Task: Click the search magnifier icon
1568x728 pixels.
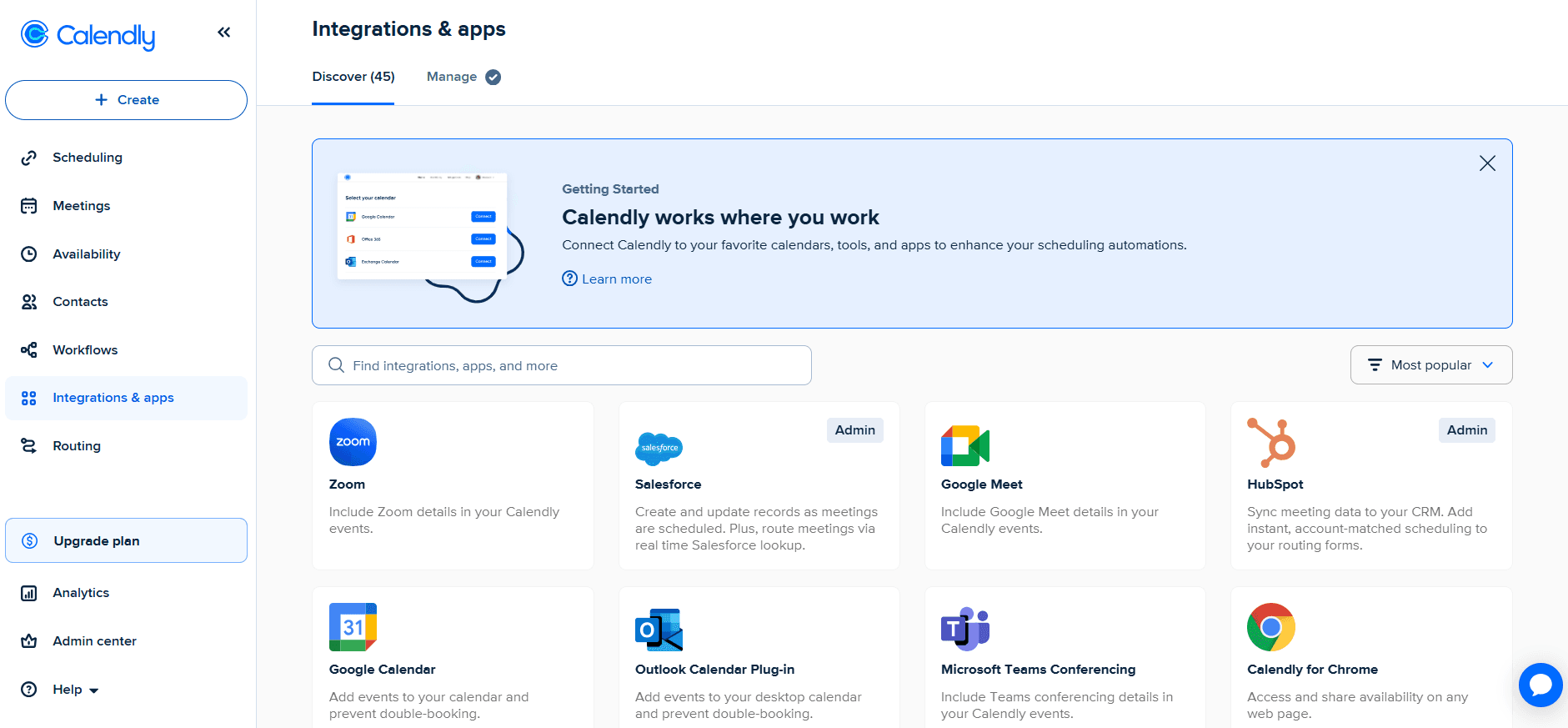Action: [336, 365]
